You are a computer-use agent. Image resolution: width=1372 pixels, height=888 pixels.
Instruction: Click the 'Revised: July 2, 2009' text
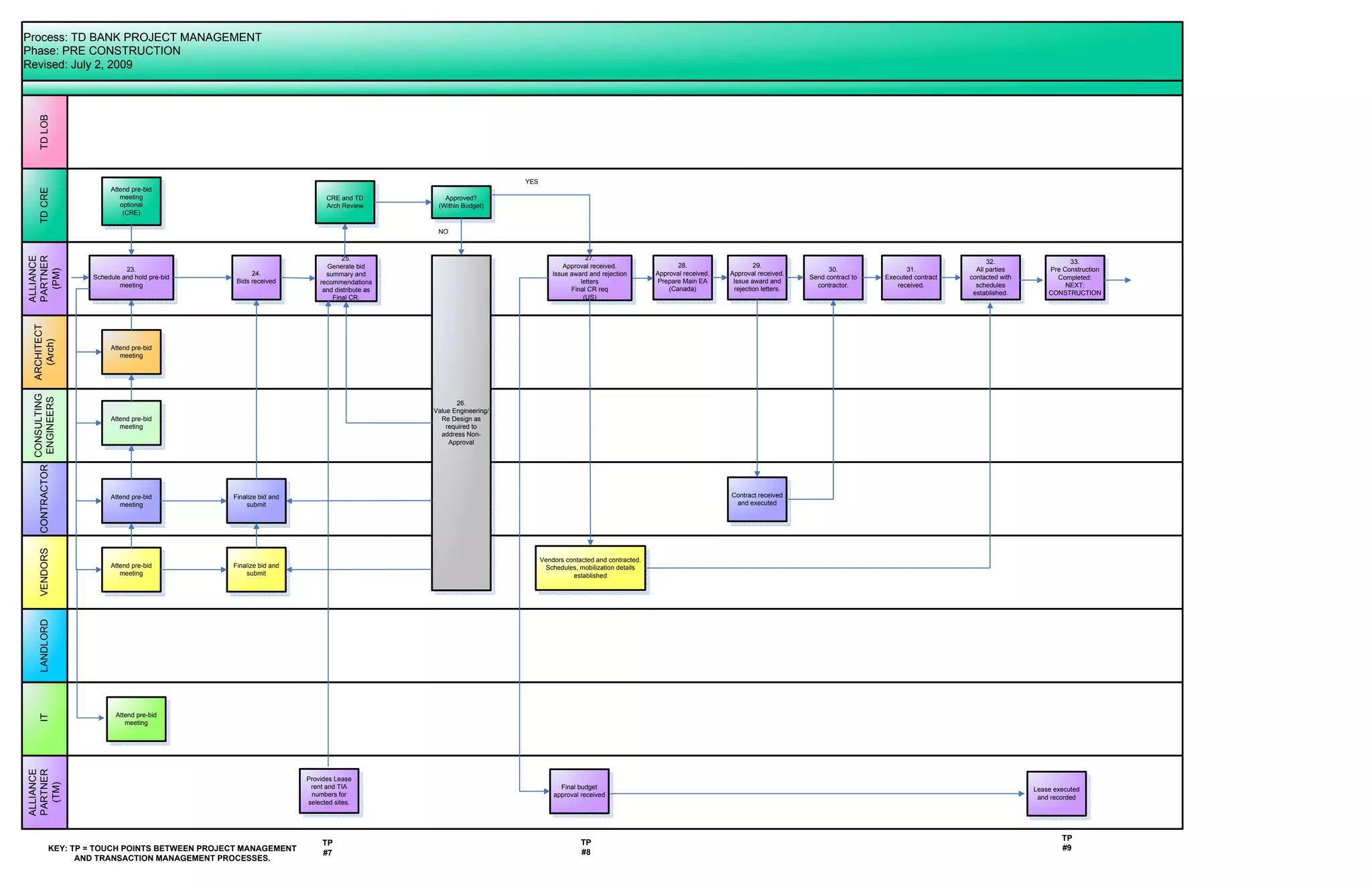point(78,65)
